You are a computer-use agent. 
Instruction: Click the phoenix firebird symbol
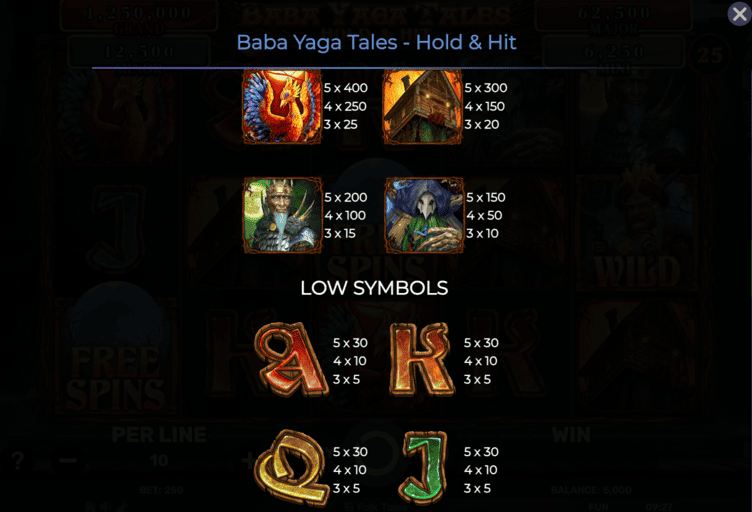[x=282, y=106]
